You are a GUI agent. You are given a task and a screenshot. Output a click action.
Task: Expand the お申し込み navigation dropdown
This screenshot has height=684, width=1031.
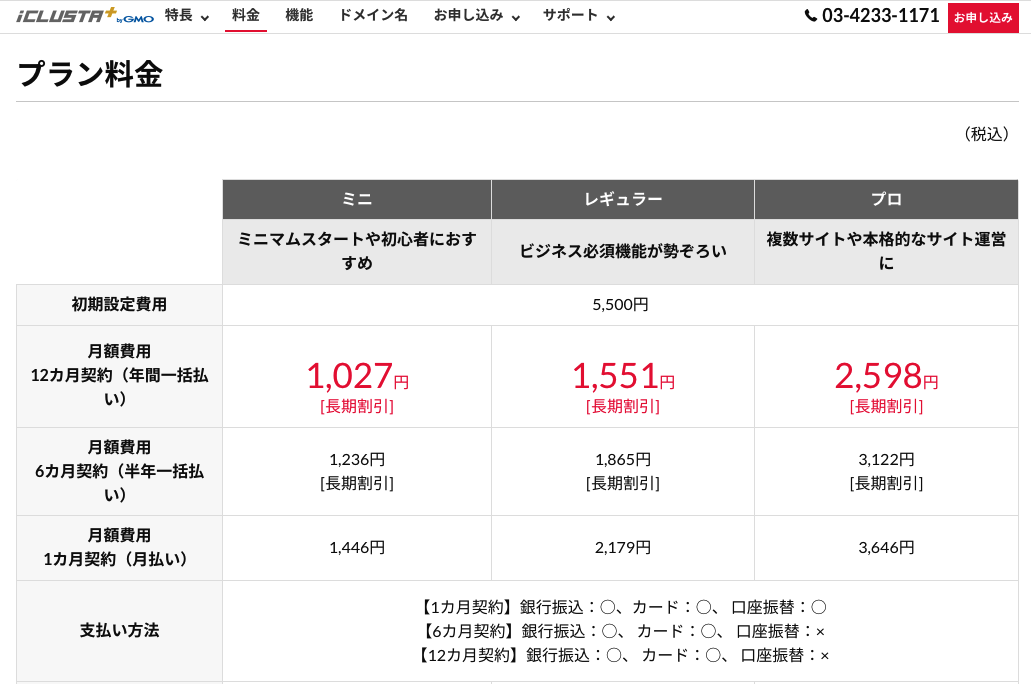click(477, 16)
